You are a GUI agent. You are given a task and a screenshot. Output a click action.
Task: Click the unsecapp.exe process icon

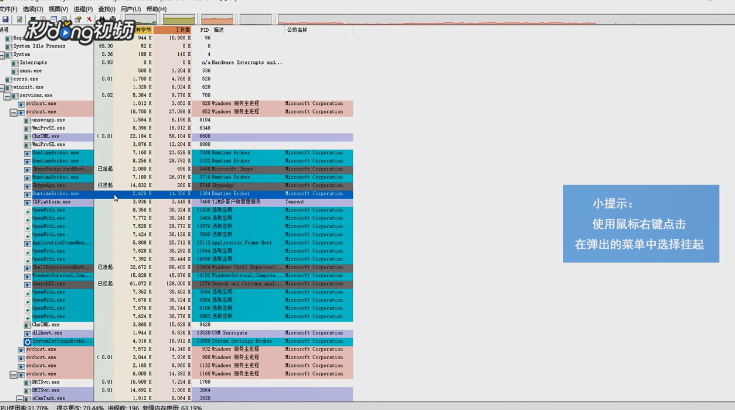click(27, 120)
